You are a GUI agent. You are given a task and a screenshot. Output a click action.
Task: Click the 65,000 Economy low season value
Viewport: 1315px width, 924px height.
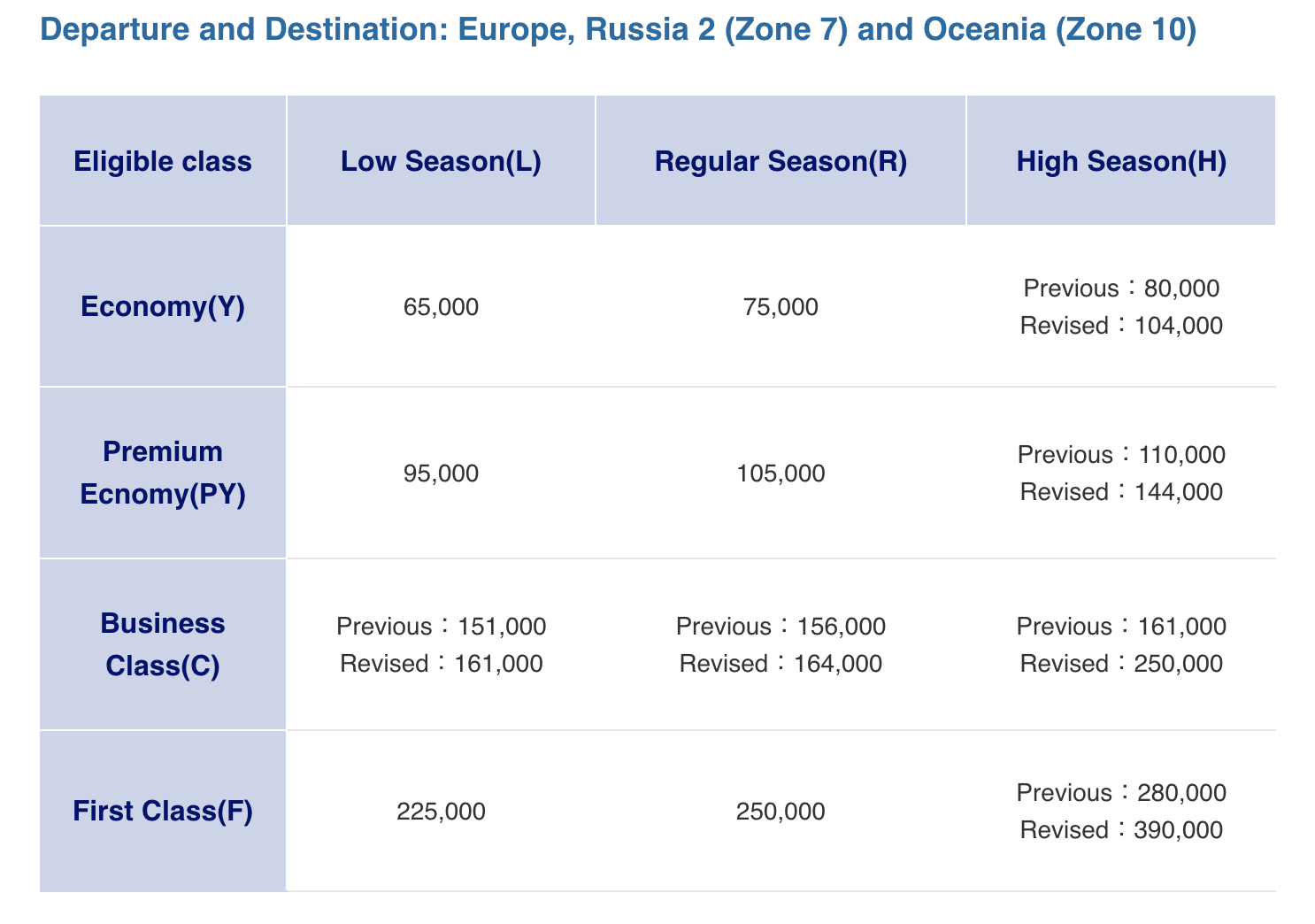(441, 307)
